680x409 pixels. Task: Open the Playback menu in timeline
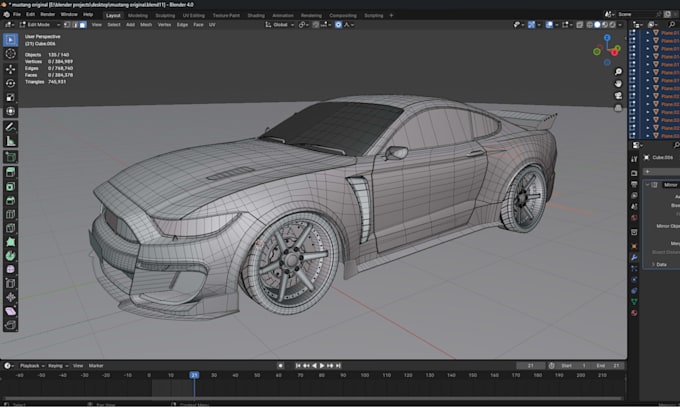pos(32,366)
